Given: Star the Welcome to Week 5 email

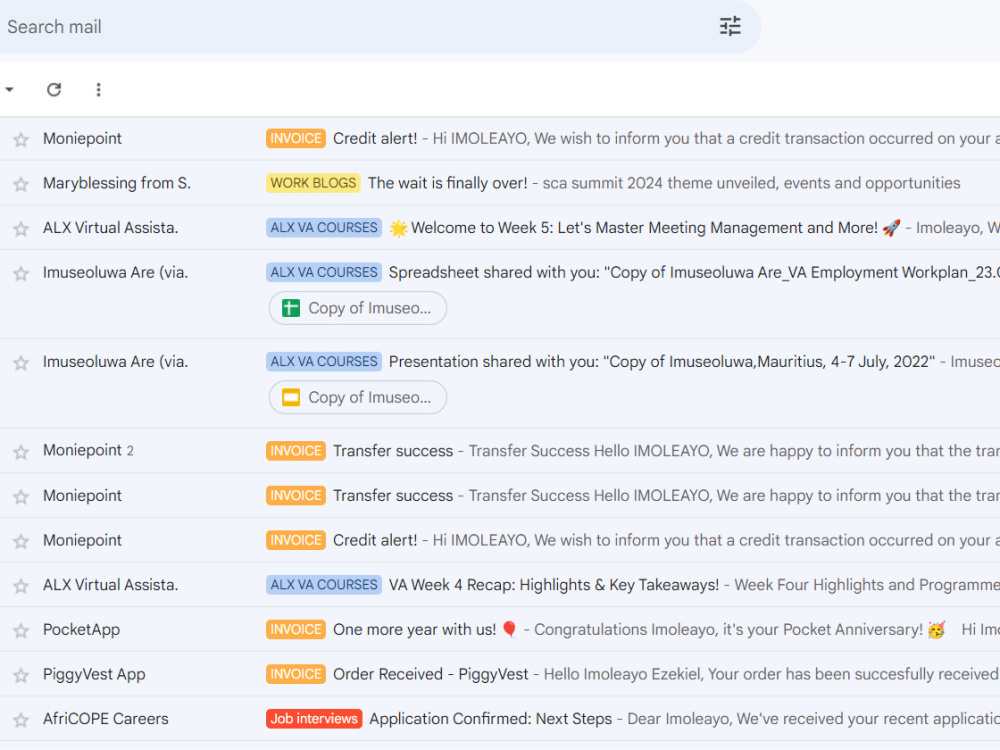Looking at the screenshot, I should (x=21, y=228).
